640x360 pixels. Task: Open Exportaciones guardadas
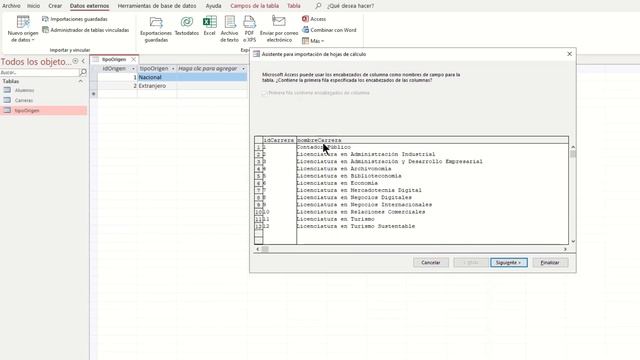(x=156, y=29)
